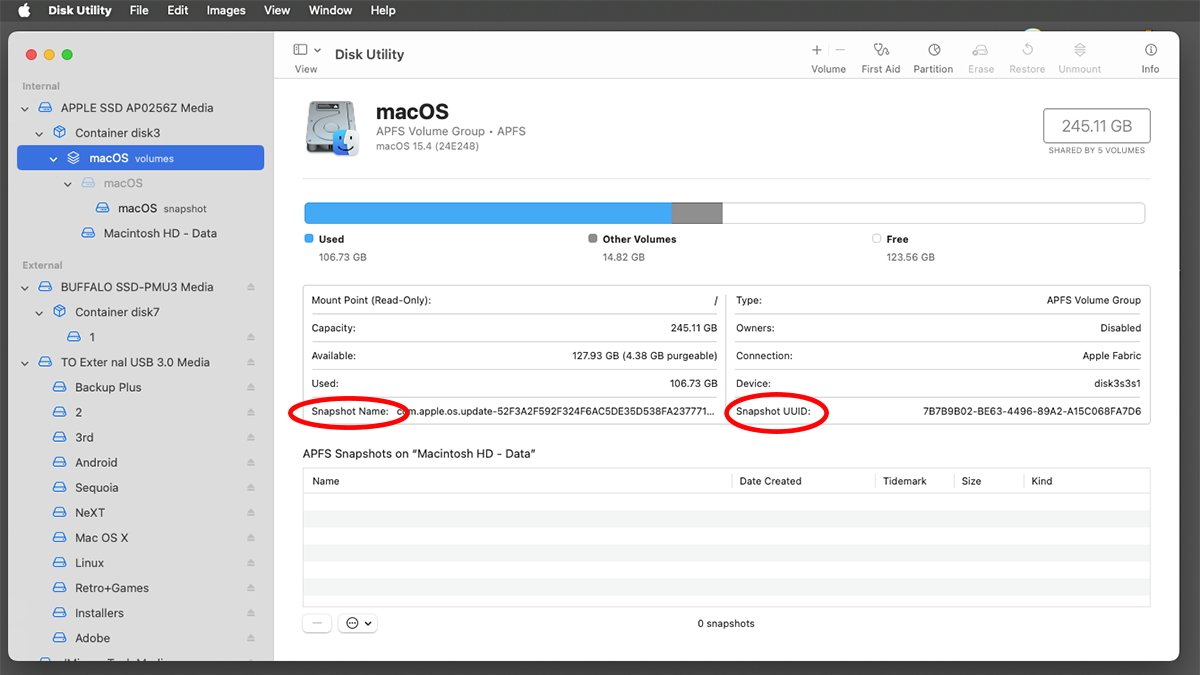1200x675 pixels.
Task: Click the Remove Volume minus icon
Action: 840,50
